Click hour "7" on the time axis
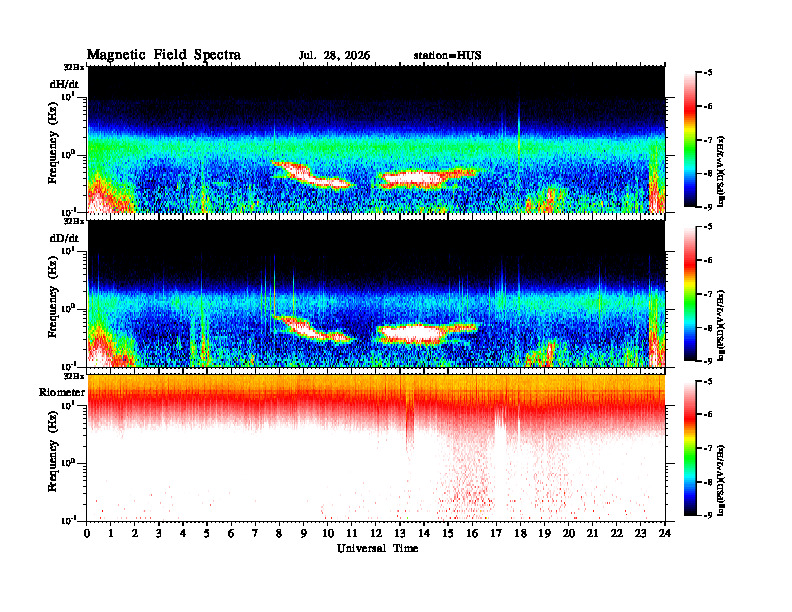 [255, 534]
